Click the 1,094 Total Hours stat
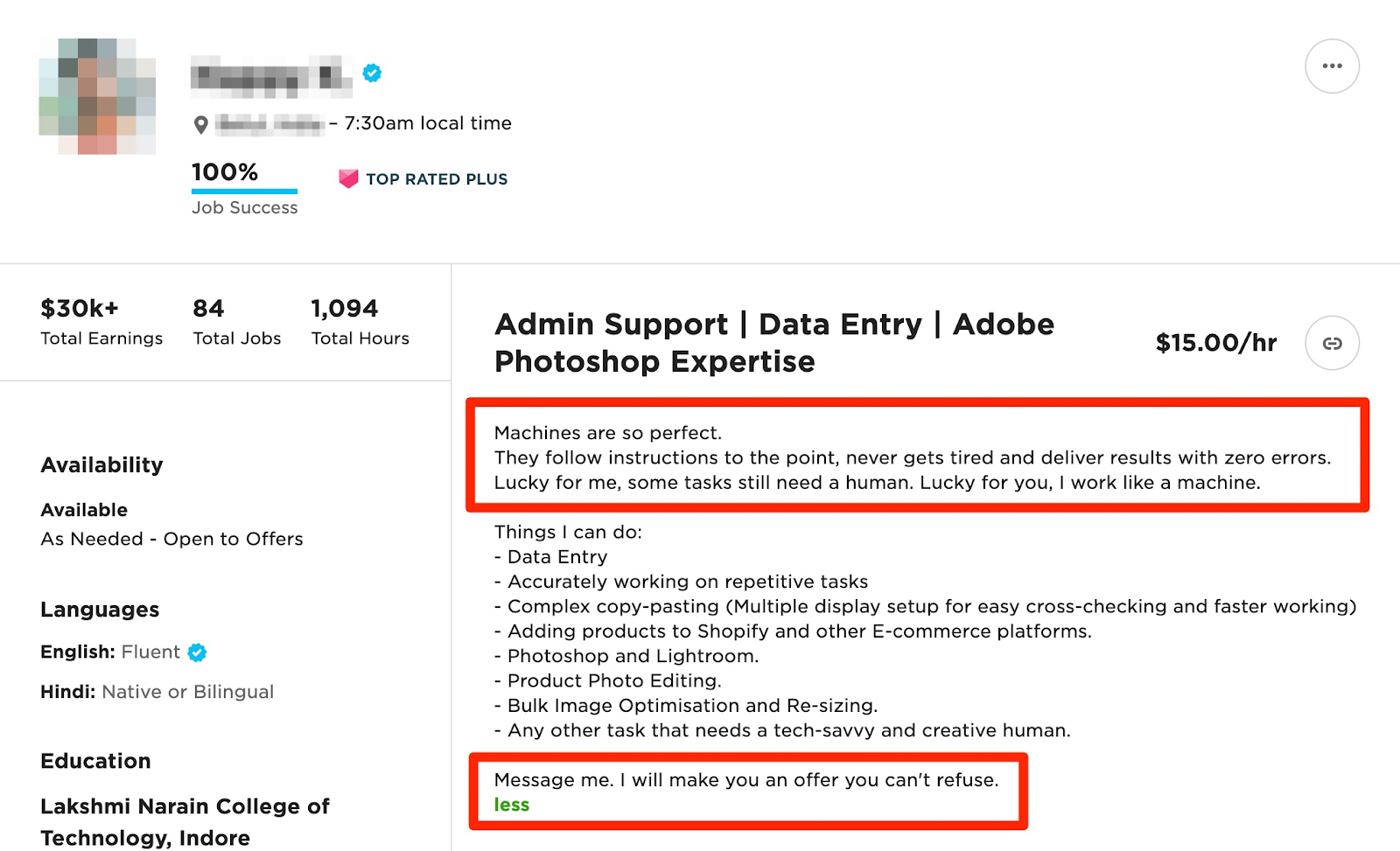Viewport: 1400px width, 851px height. tap(360, 322)
